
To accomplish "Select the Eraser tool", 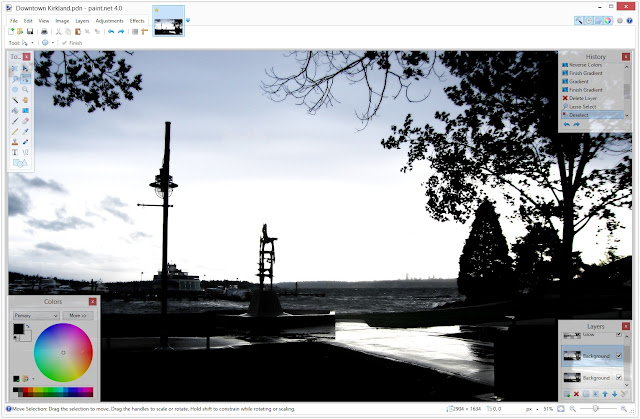I will click(x=25, y=121).
